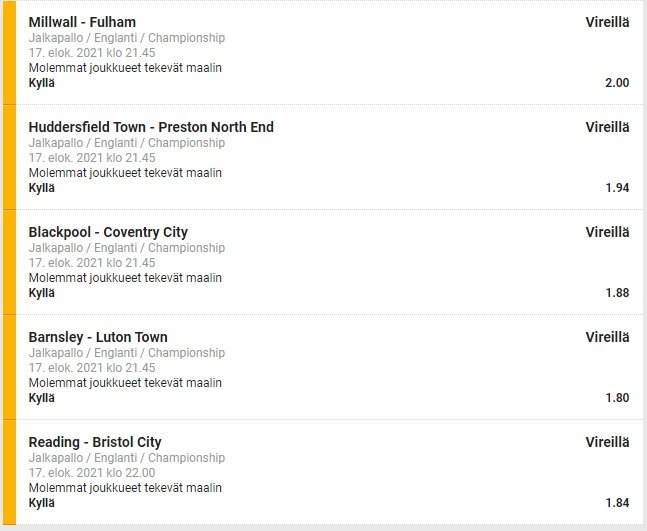
Task: Click the Vireillä status of Millwall - Fulham
Action: pyautogui.click(x=607, y=22)
